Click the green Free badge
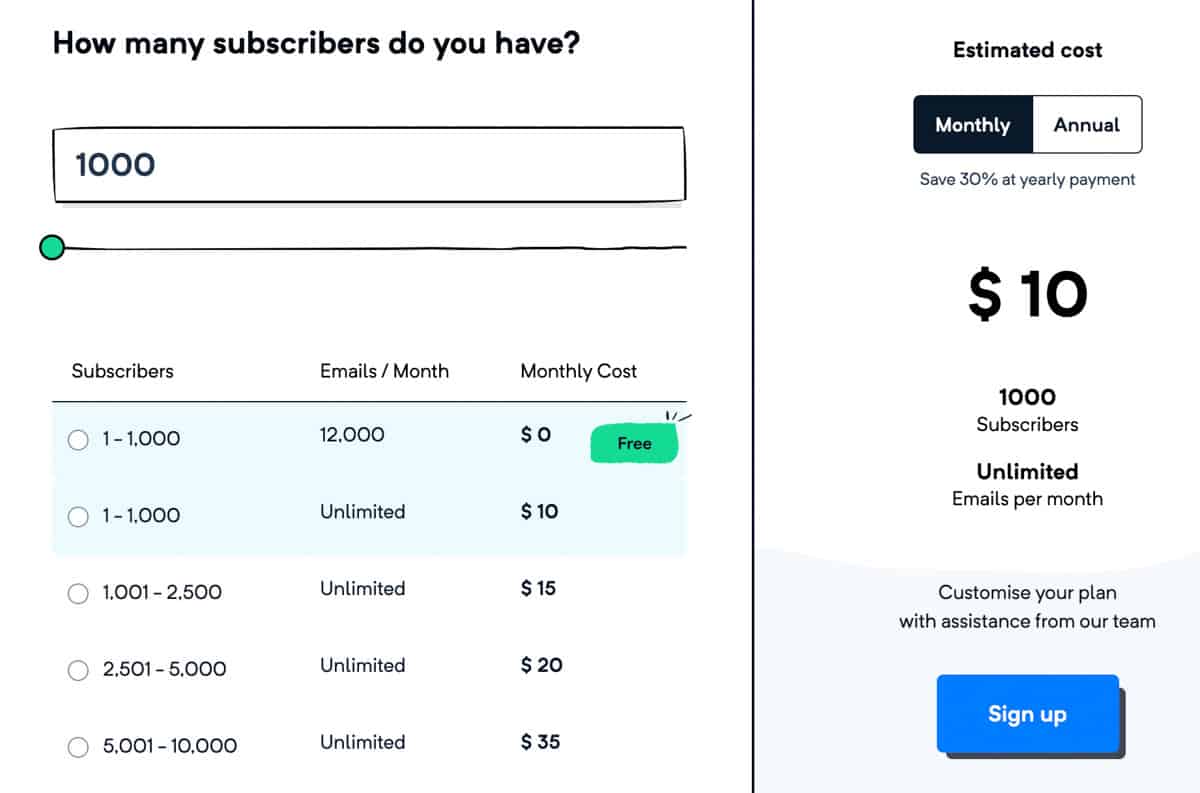Viewport: 1200px width, 793px height. click(x=634, y=443)
